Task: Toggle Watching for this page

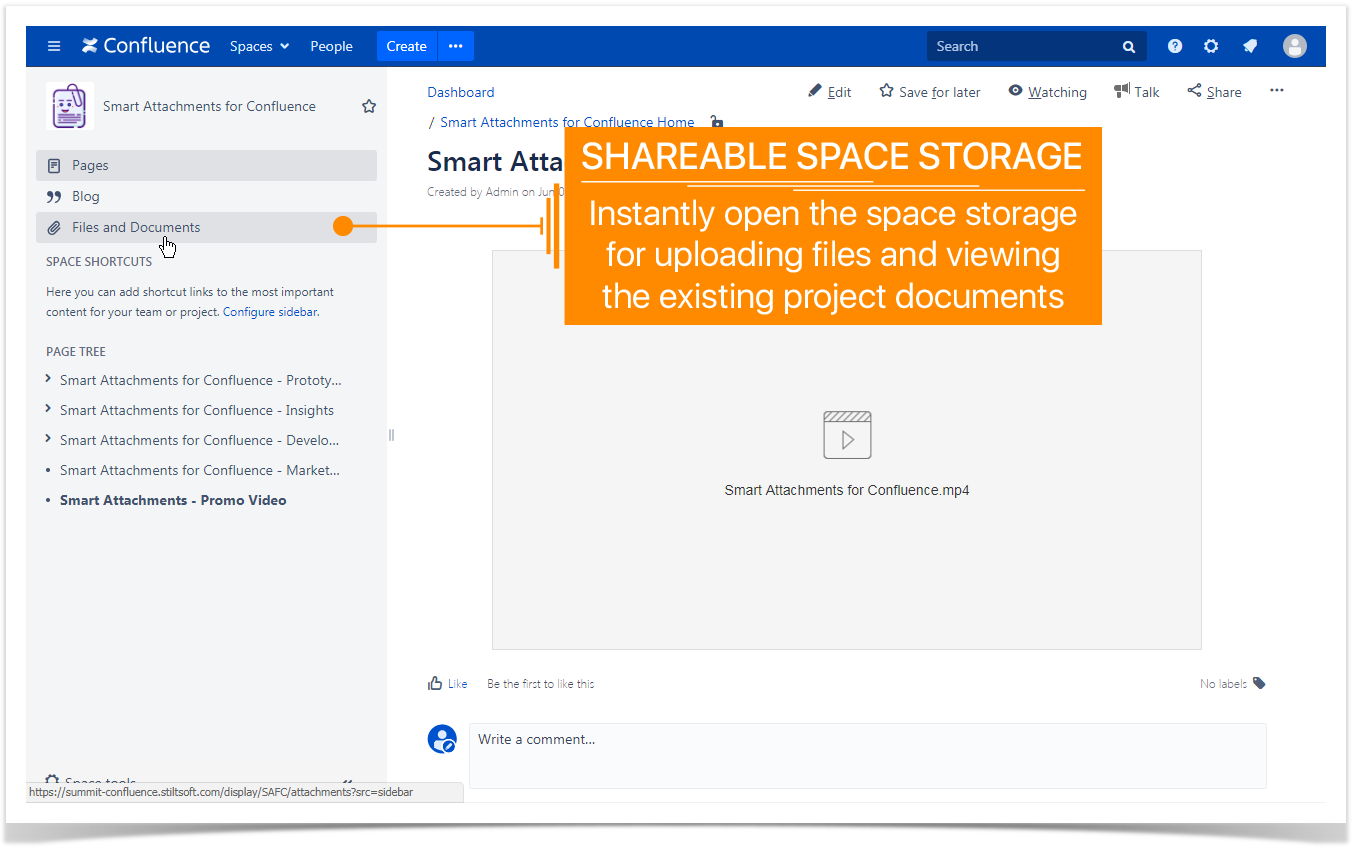Action: pyautogui.click(x=1047, y=92)
